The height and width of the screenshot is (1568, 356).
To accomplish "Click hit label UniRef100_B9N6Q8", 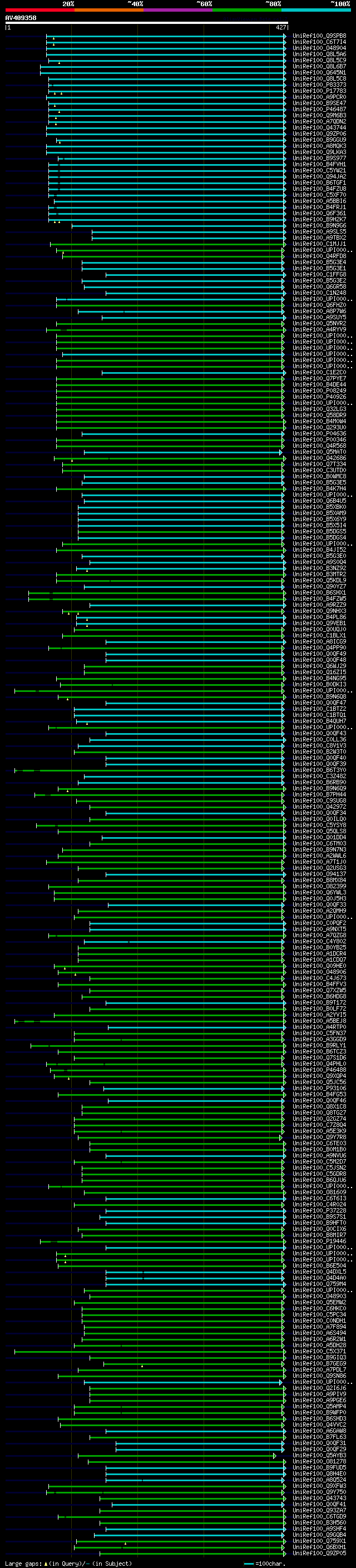I will 319,696.
